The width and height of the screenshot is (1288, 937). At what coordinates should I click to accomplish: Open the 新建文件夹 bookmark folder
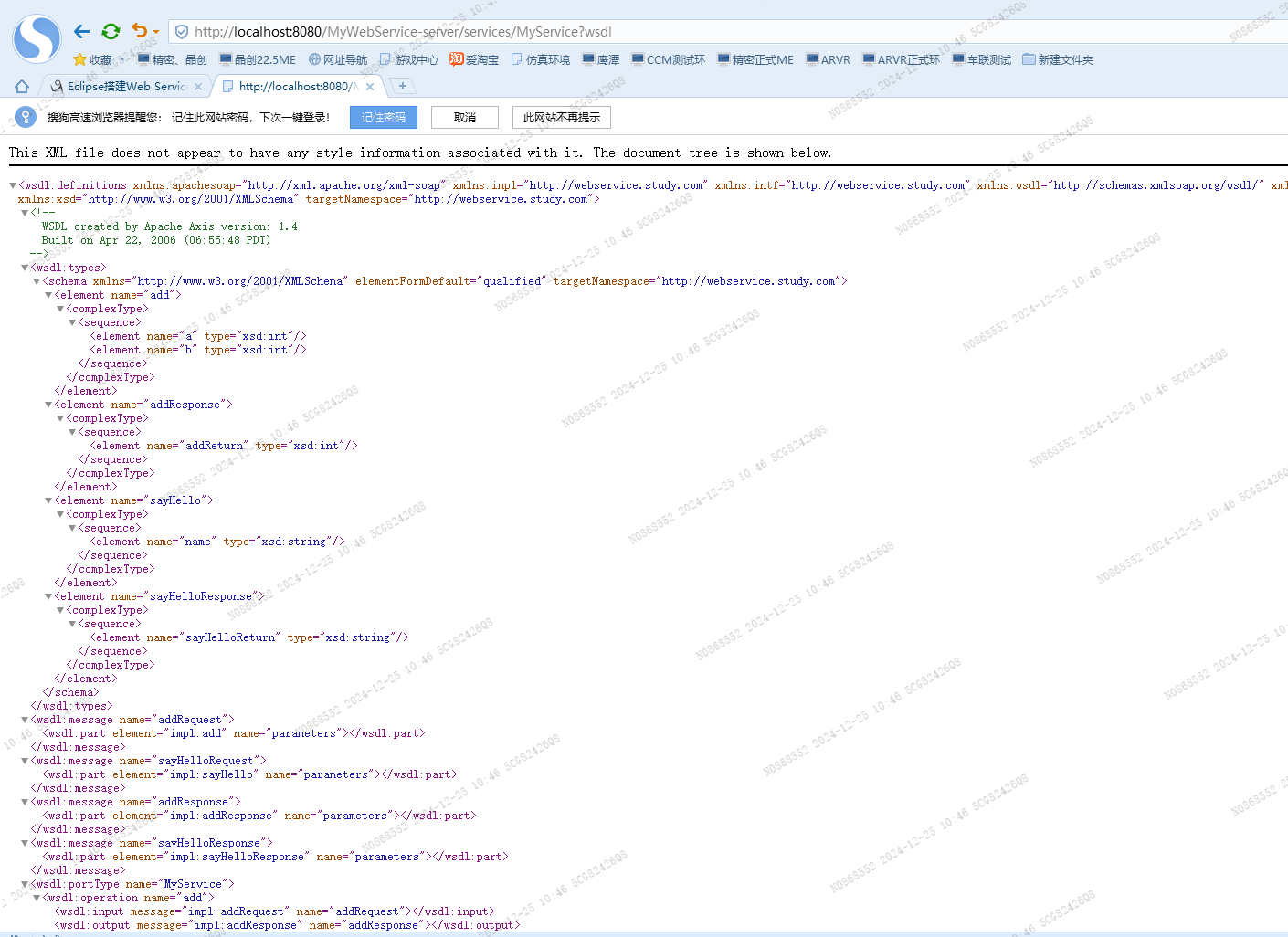click(1058, 59)
